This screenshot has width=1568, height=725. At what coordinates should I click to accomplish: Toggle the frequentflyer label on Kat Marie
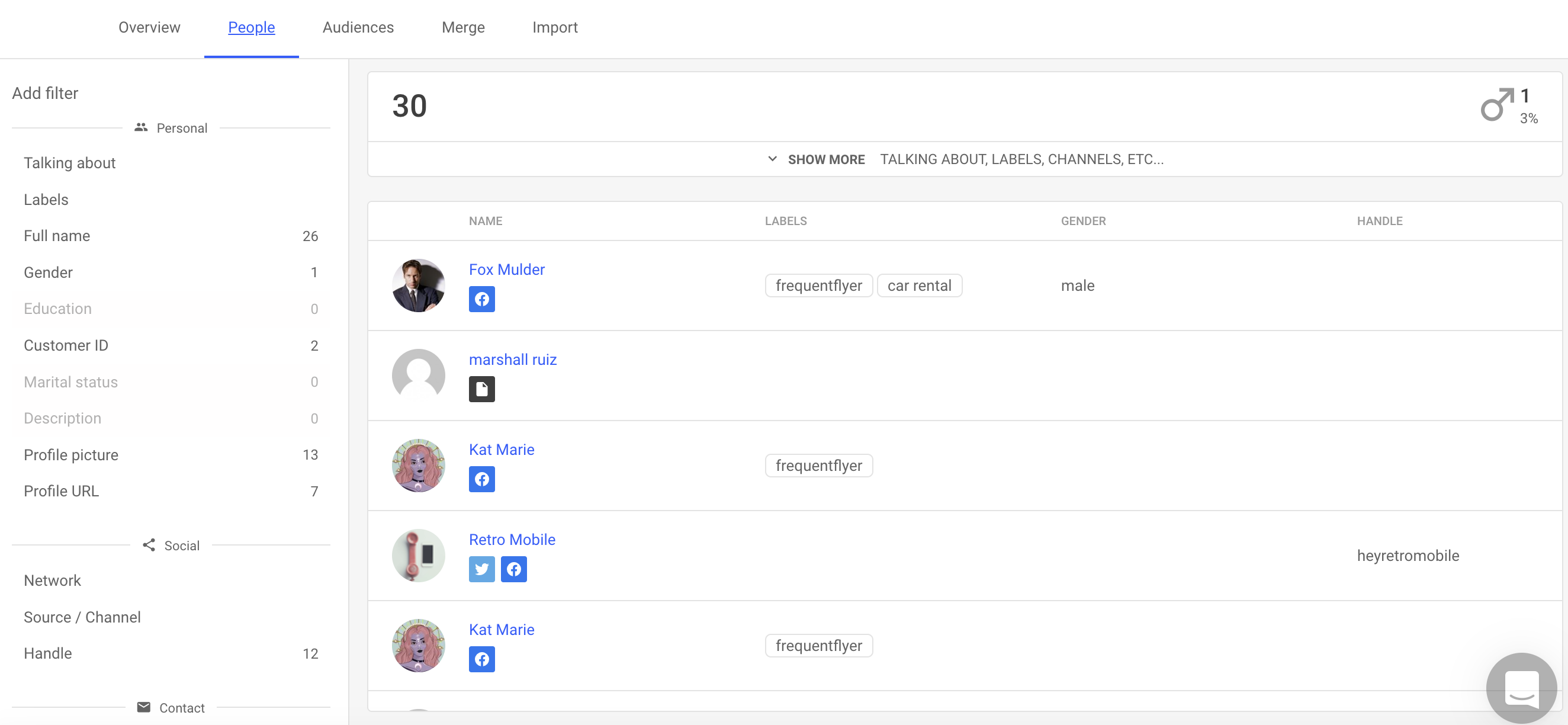819,465
